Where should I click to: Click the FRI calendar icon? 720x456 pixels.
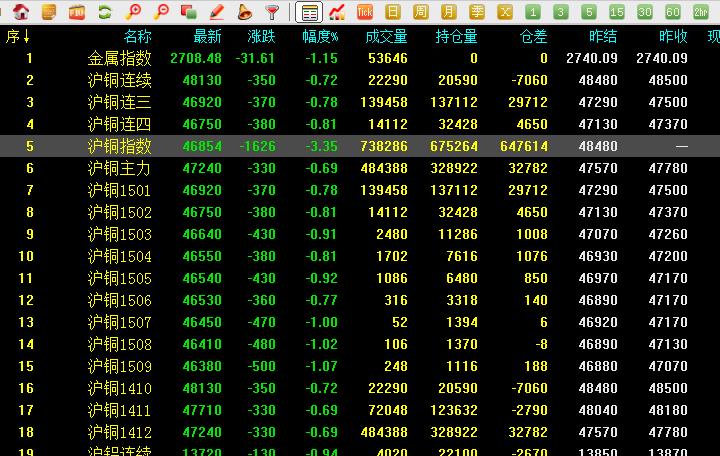[x=76, y=12]
